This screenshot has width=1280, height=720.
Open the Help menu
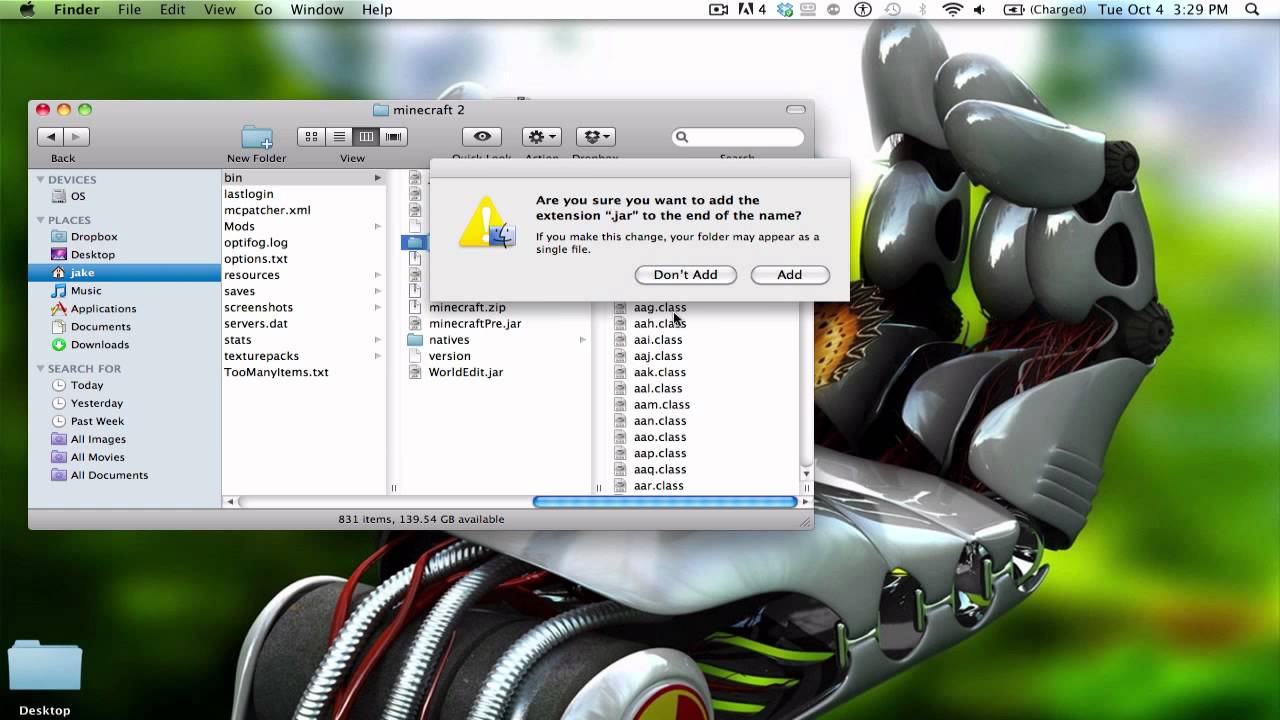coord(377,10)
